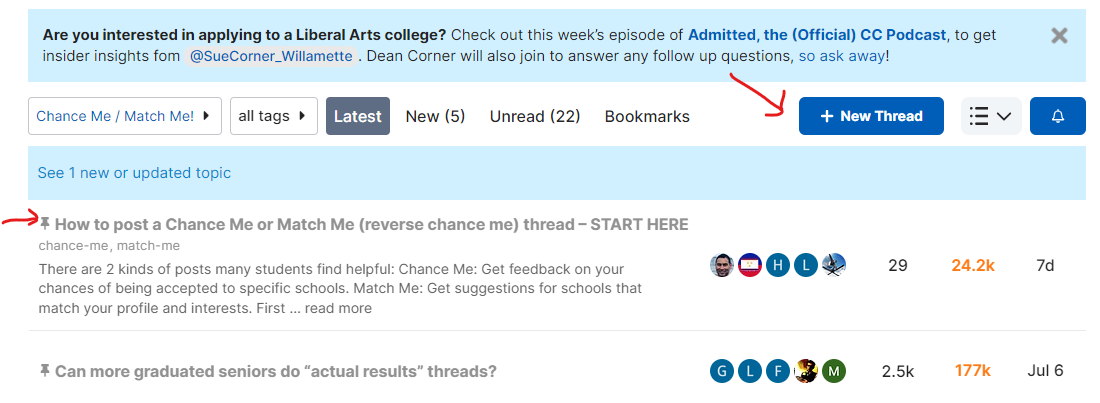This screenshot has width=1100, height=403.
Task: Click the blue H avatar in first thread
Action: click(778, 265)
